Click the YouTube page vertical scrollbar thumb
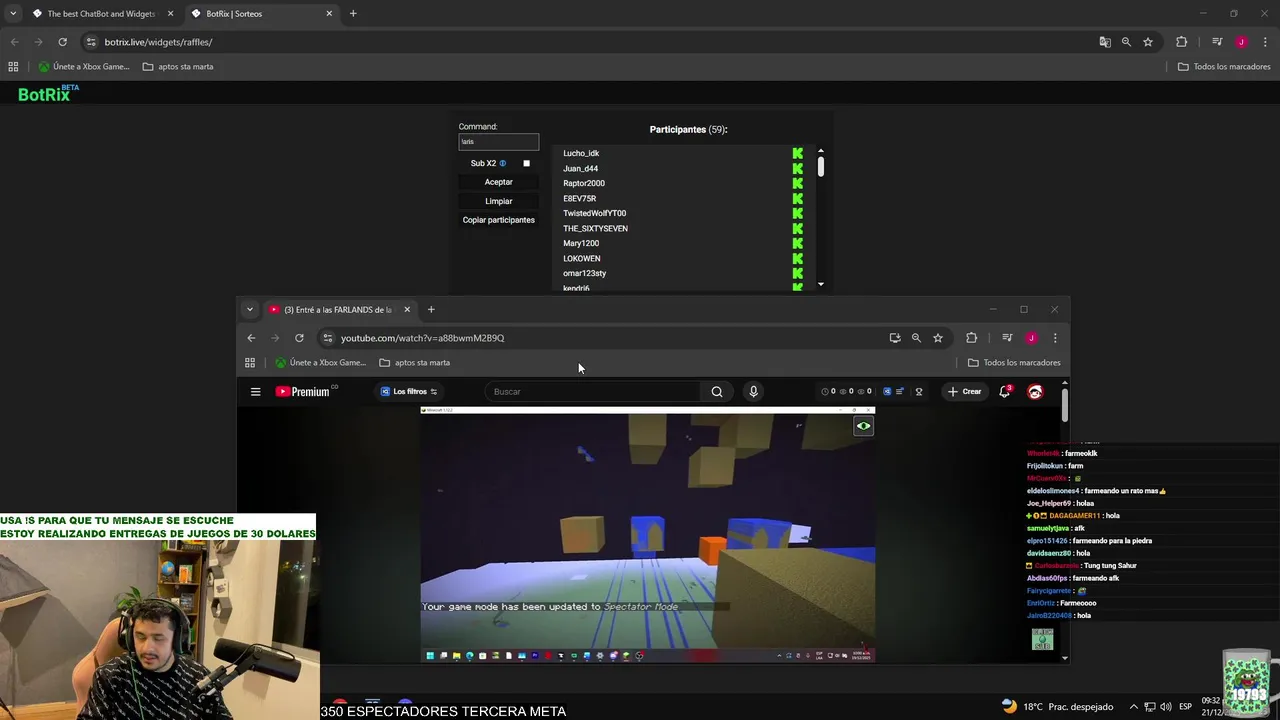The width and height of the screenshot is (1280, 720). click(x=1065, y=404)
